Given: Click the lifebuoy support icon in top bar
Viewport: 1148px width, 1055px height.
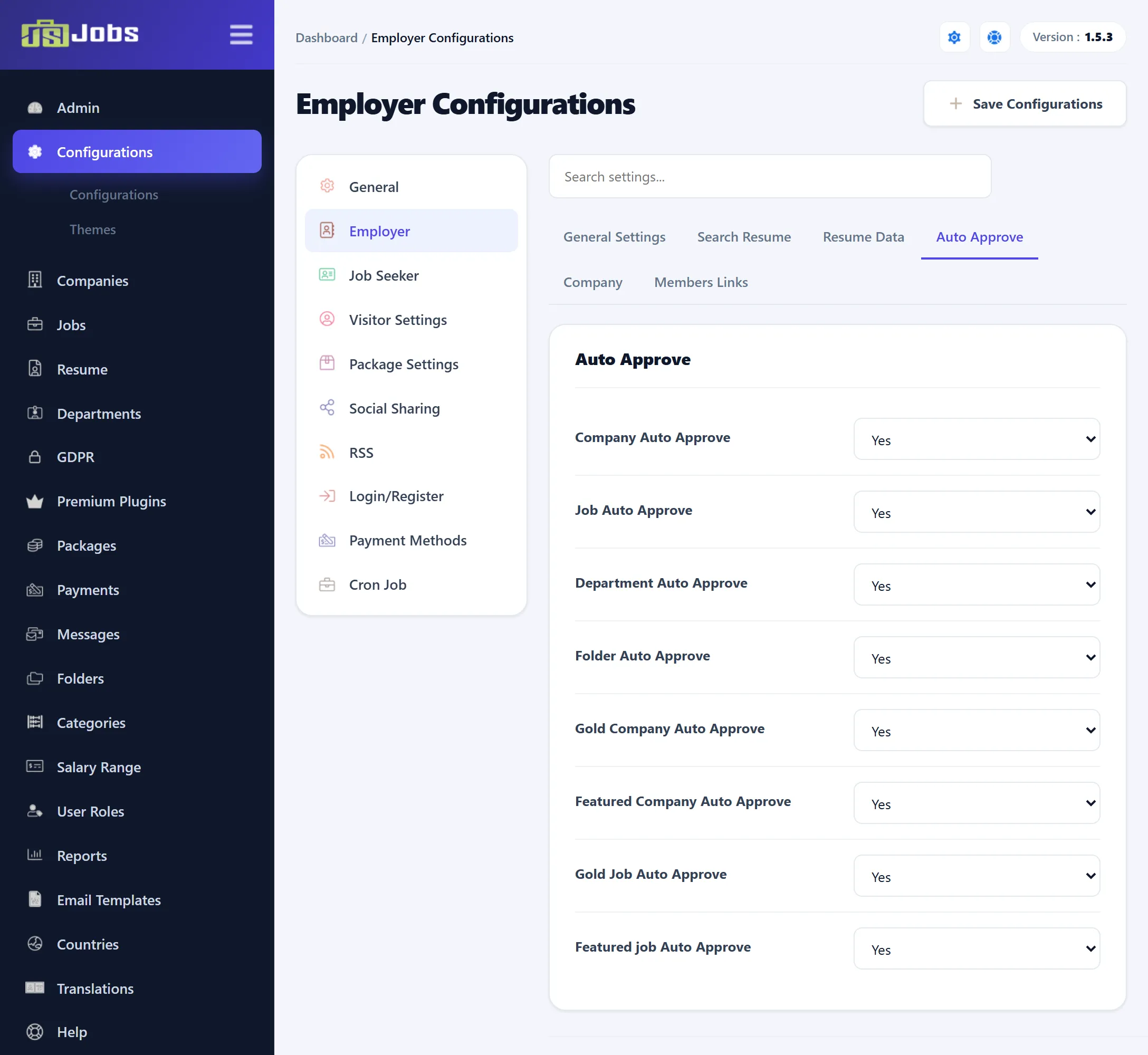Looking at the screenshot, I should [994, 37].
